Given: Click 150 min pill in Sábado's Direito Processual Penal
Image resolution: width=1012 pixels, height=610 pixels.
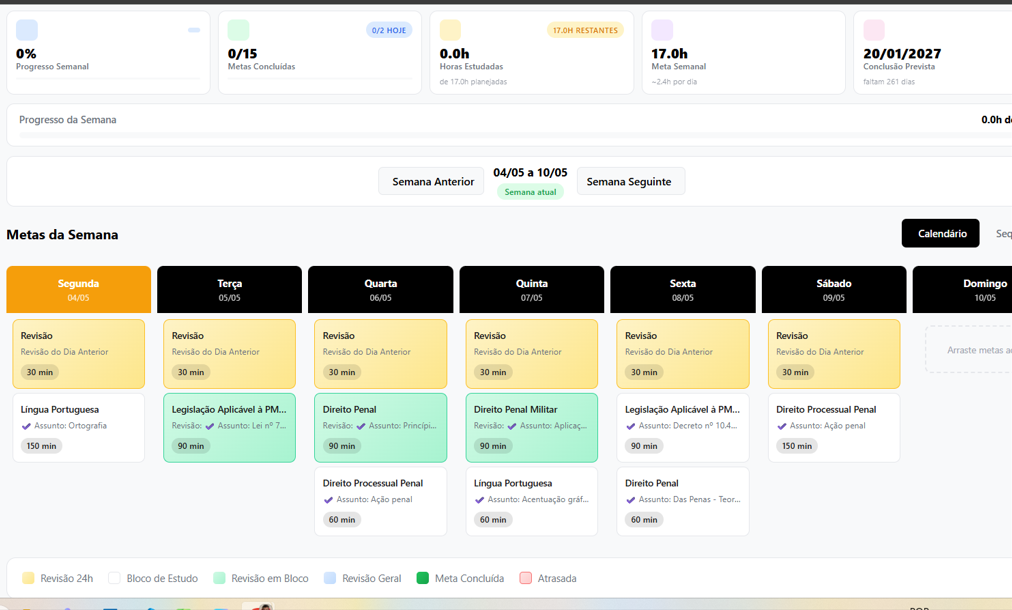Looking at the screenshot, I should tap(796, 446).
